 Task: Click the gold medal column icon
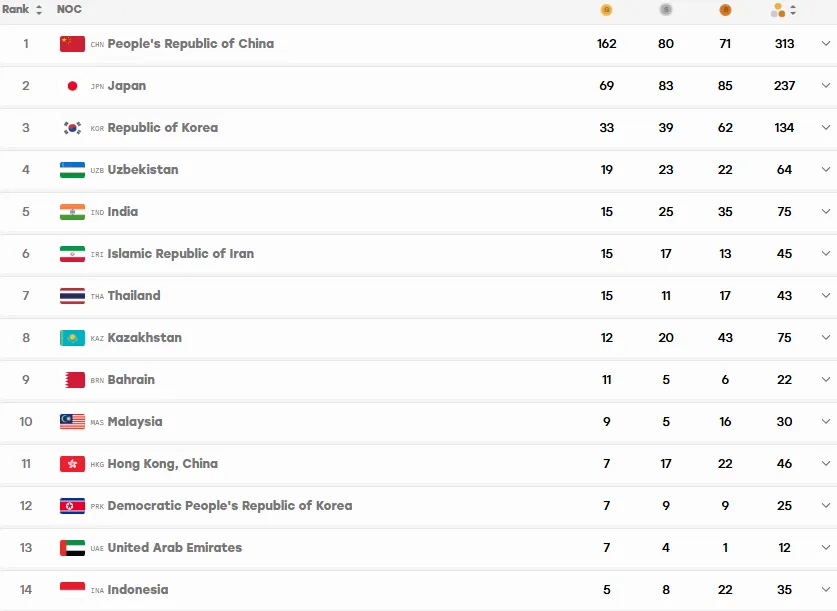[x=606, y=10]
